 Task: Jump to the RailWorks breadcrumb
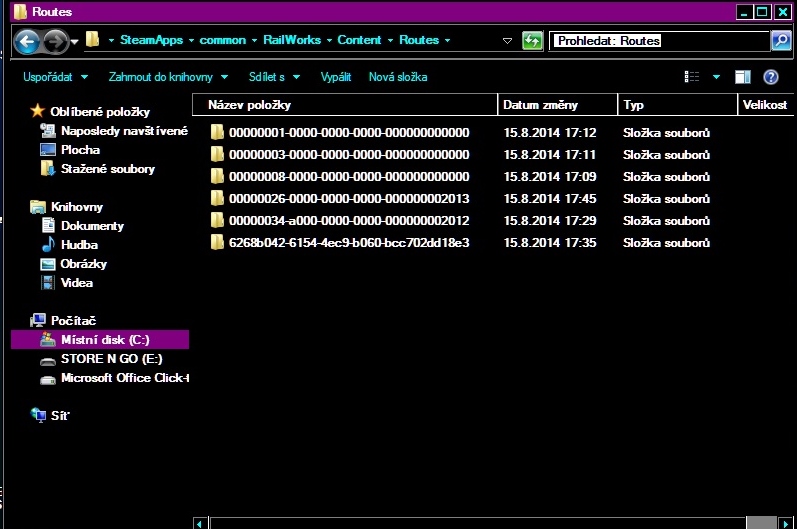[292, 40]
